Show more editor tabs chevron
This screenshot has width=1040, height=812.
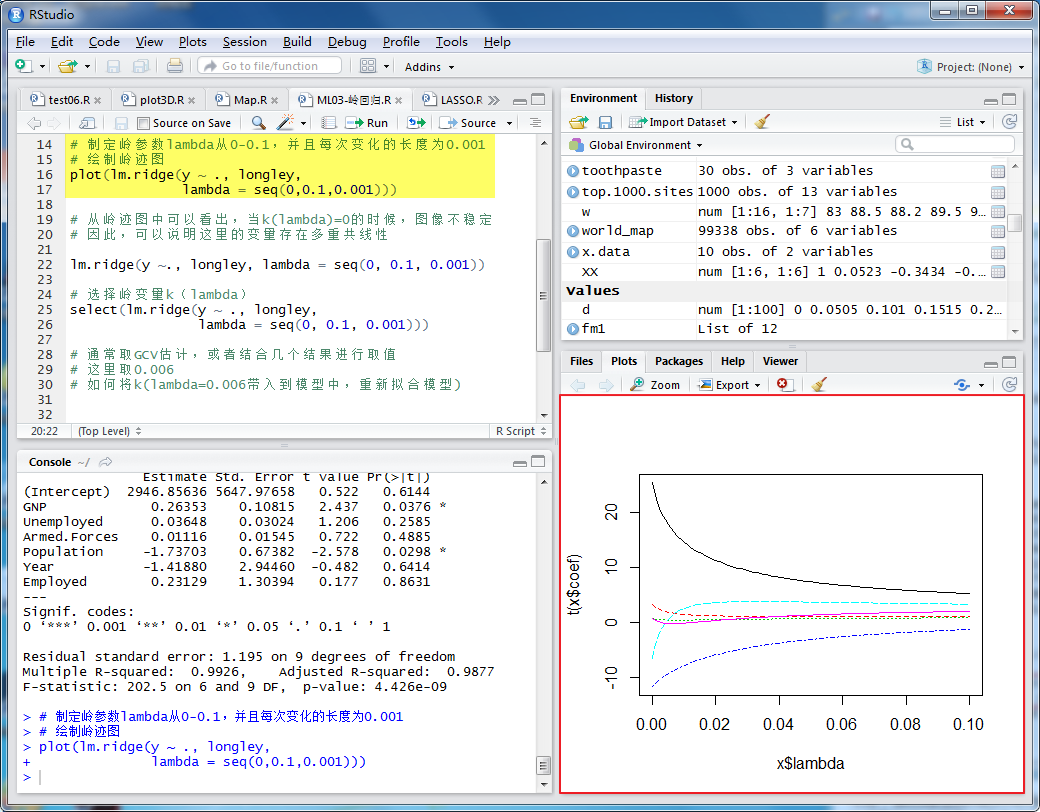[493, 100]
